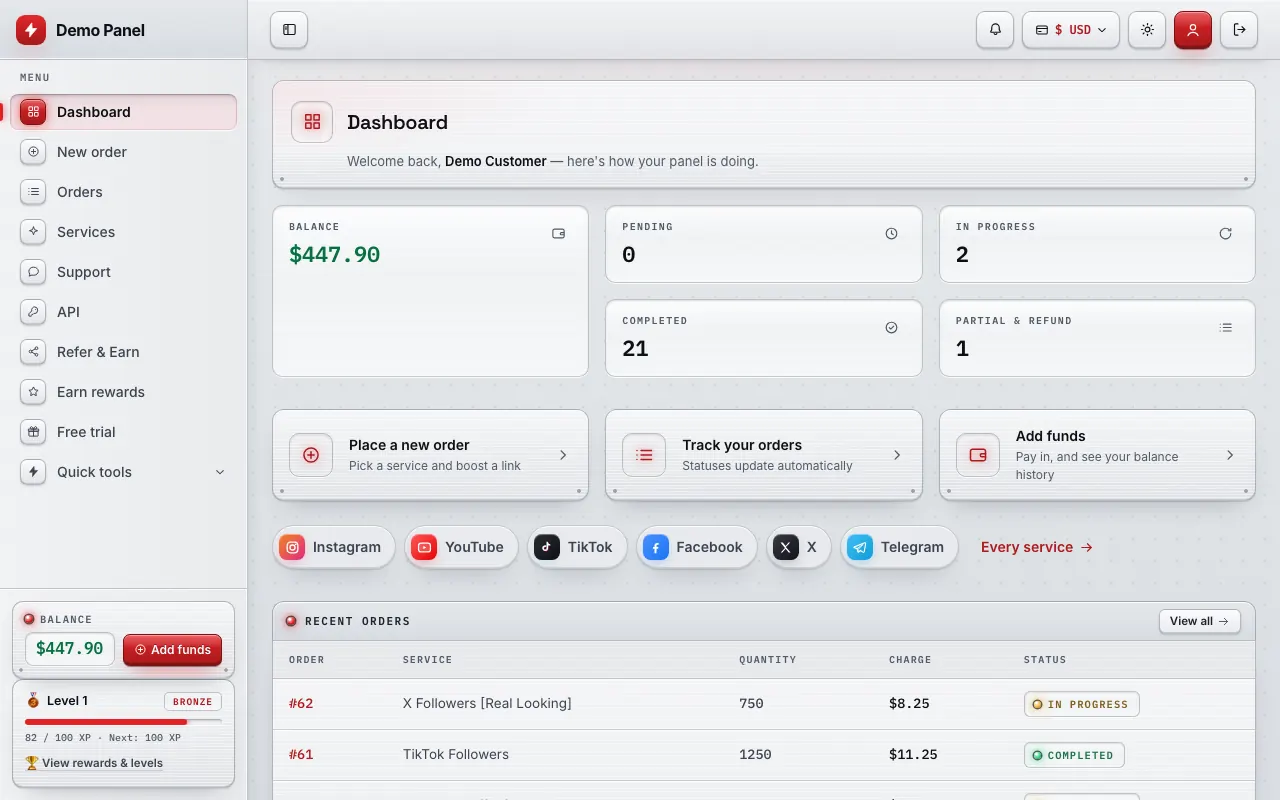The width and height of the screenshot is (1280, 800).
Task: Click the API key icon in sidebar
Action: (x=33, y=312)
